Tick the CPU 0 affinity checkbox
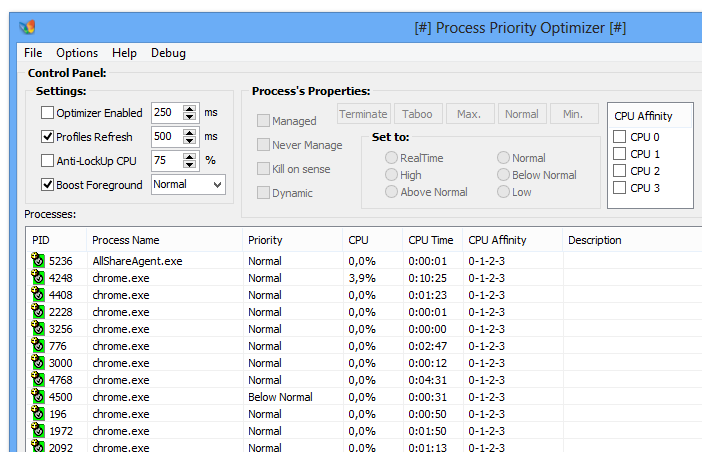 [620, 137]
